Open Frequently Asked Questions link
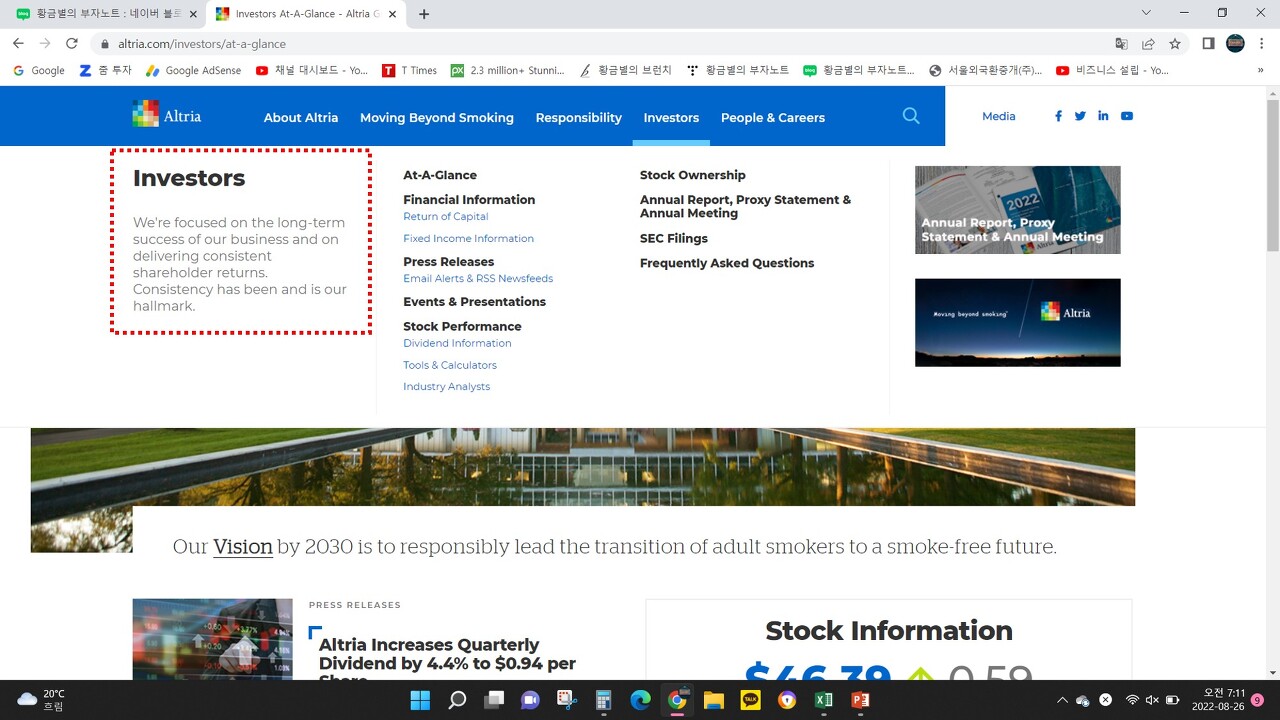Screen dimensions: 1280x720 click(727, 263)
